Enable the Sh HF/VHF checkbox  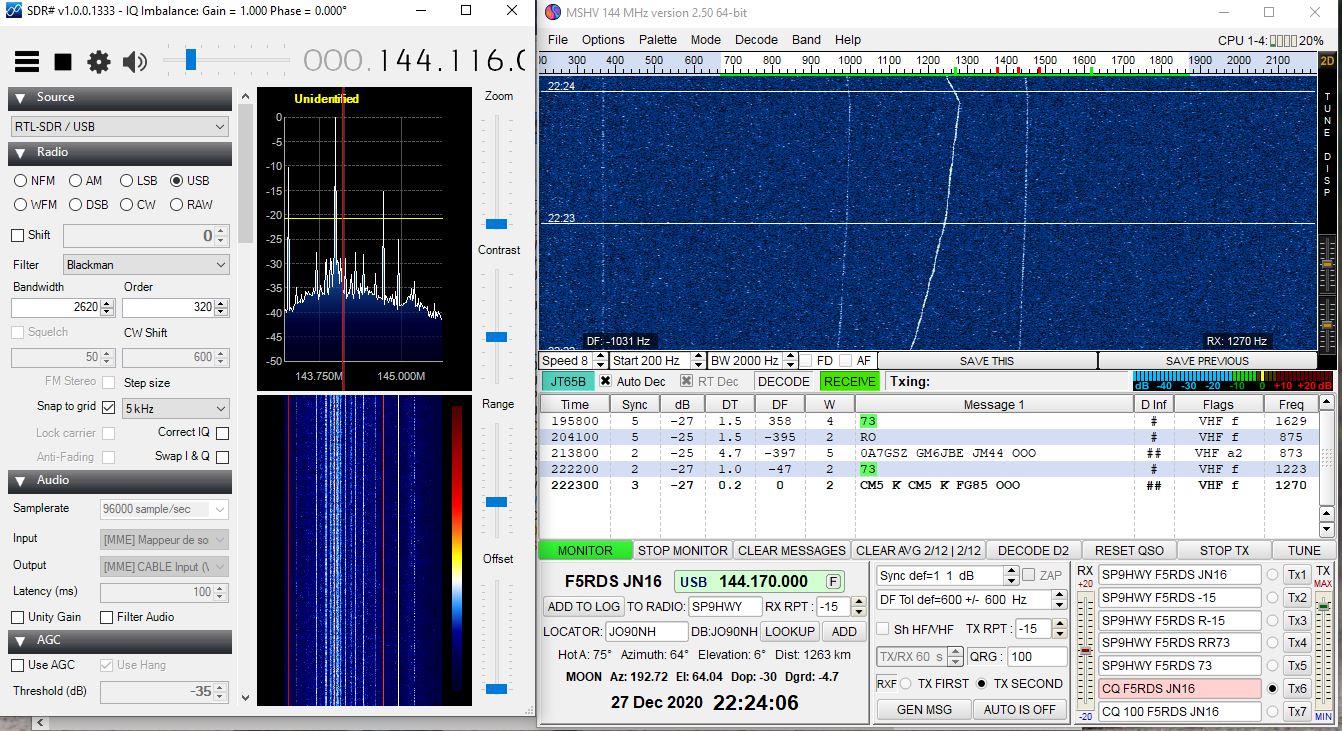click(883, 629)
